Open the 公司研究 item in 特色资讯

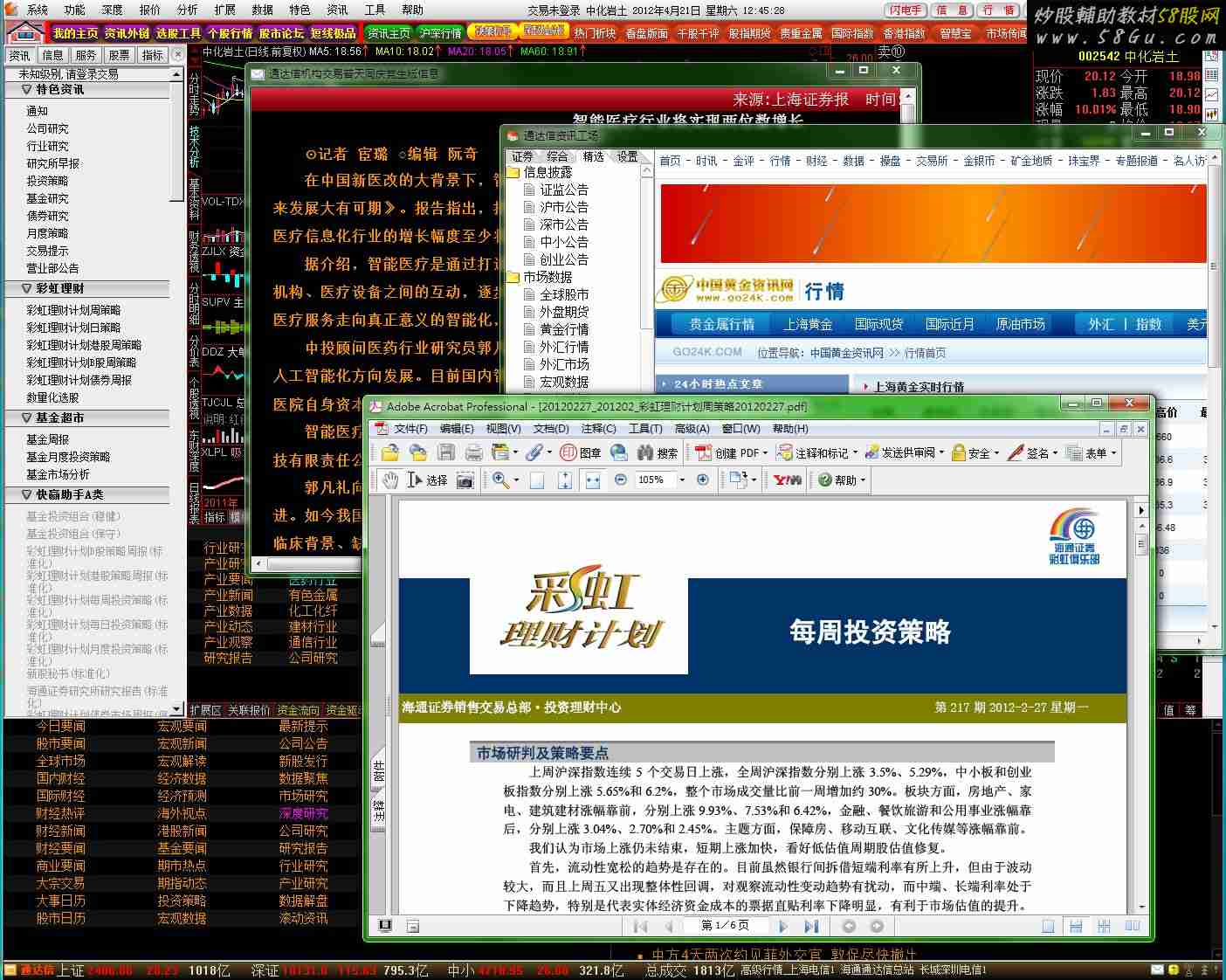pyautogui.click(x=47, y=128)
